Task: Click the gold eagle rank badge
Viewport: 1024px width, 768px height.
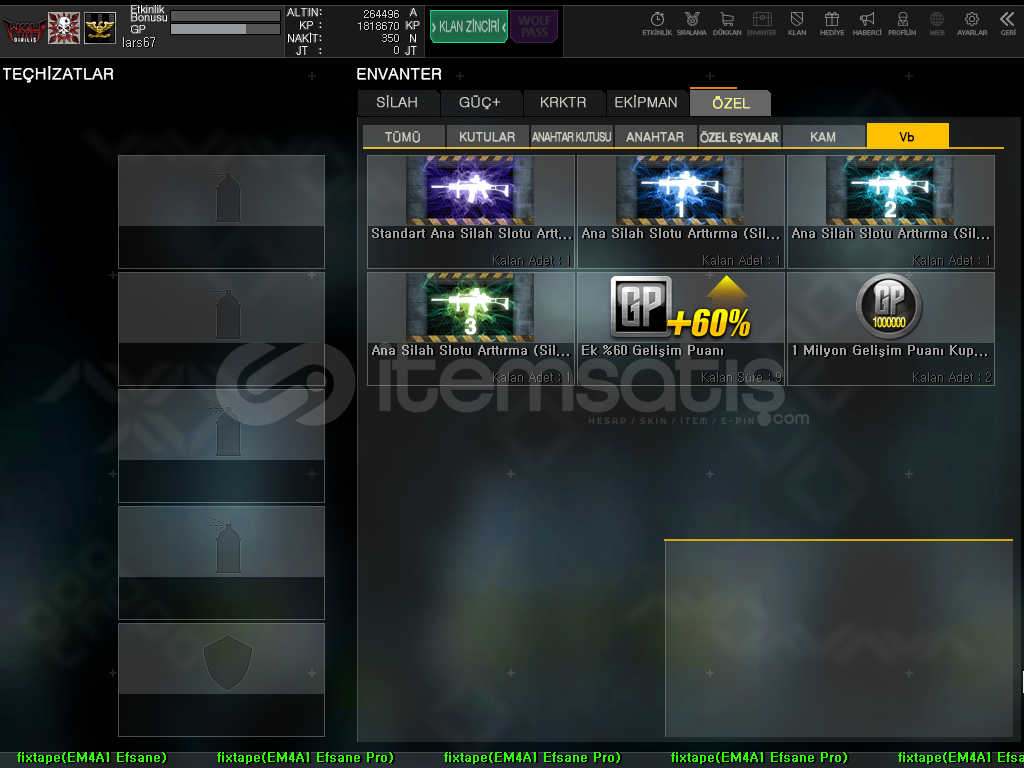Action: 100,28
